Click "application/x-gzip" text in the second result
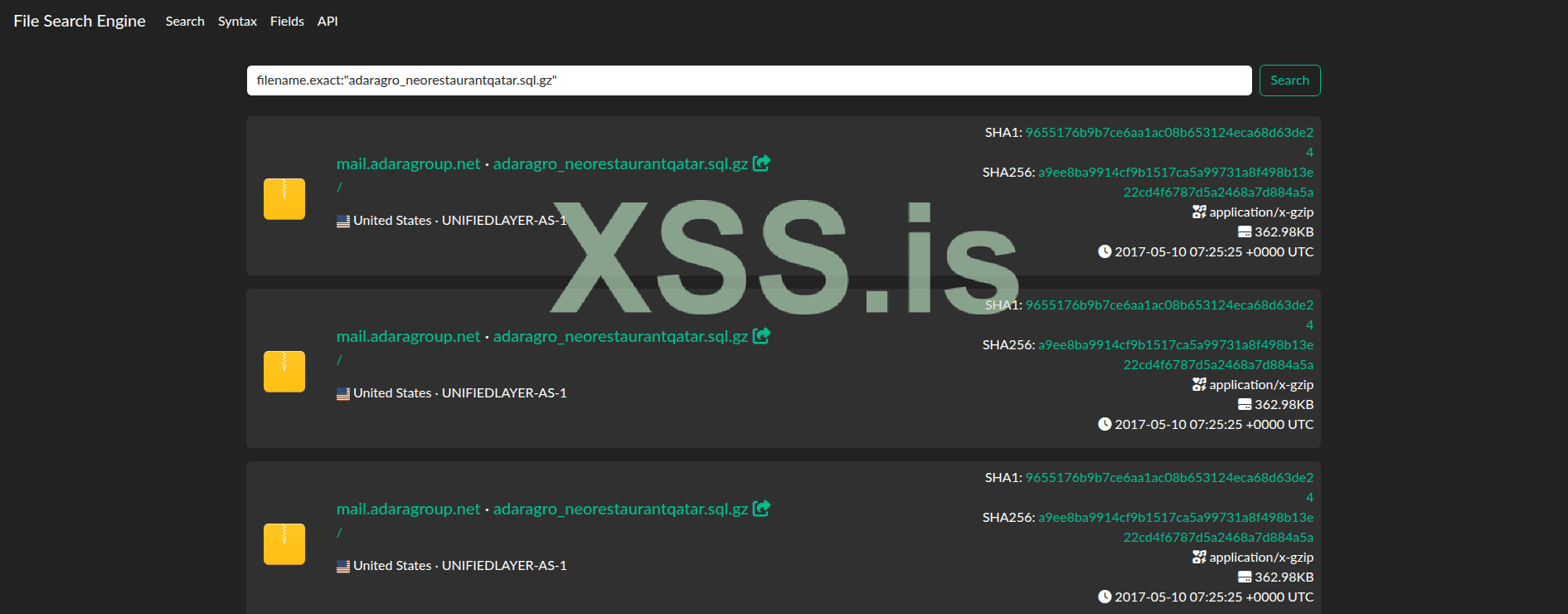 [x=1261, y=385]
